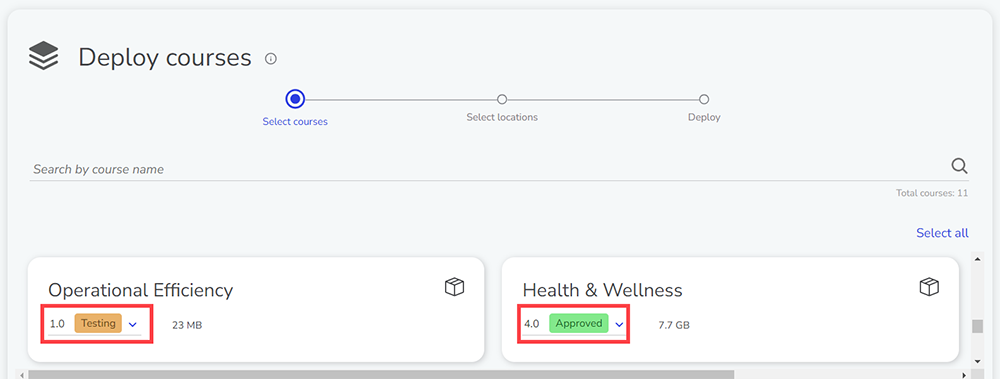This screenshot has height=379, width=1000.
Task: Go to the 'Deploy' step label
Action: click(x=704, y=117)
